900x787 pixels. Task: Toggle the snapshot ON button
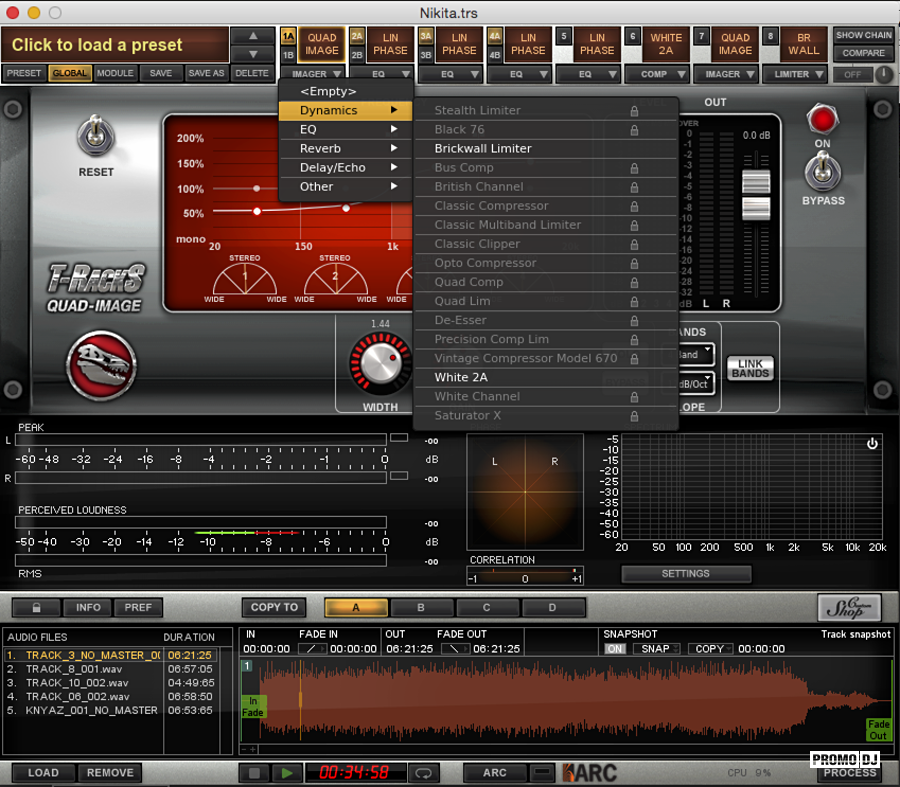615,649
